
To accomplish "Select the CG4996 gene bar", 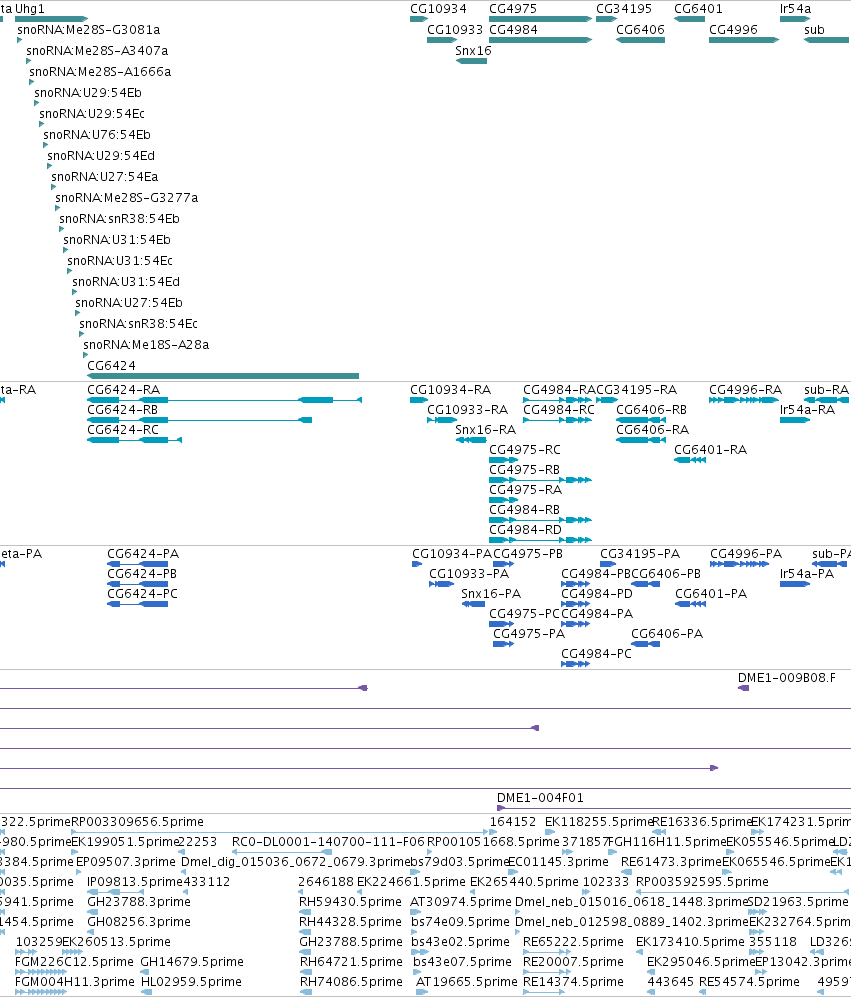I will (744, 40).
